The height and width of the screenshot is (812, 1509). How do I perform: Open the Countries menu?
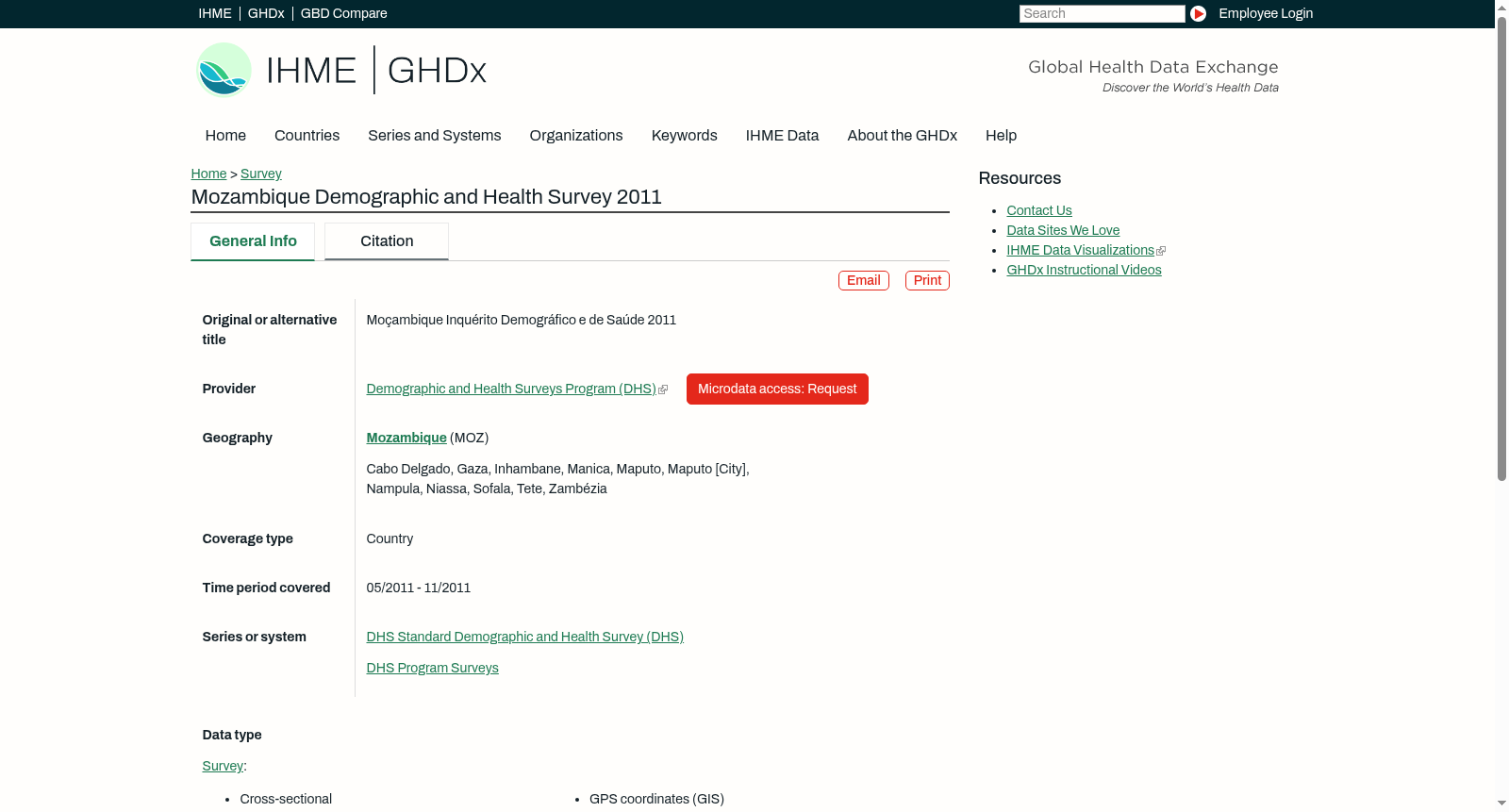coord(307,135)
